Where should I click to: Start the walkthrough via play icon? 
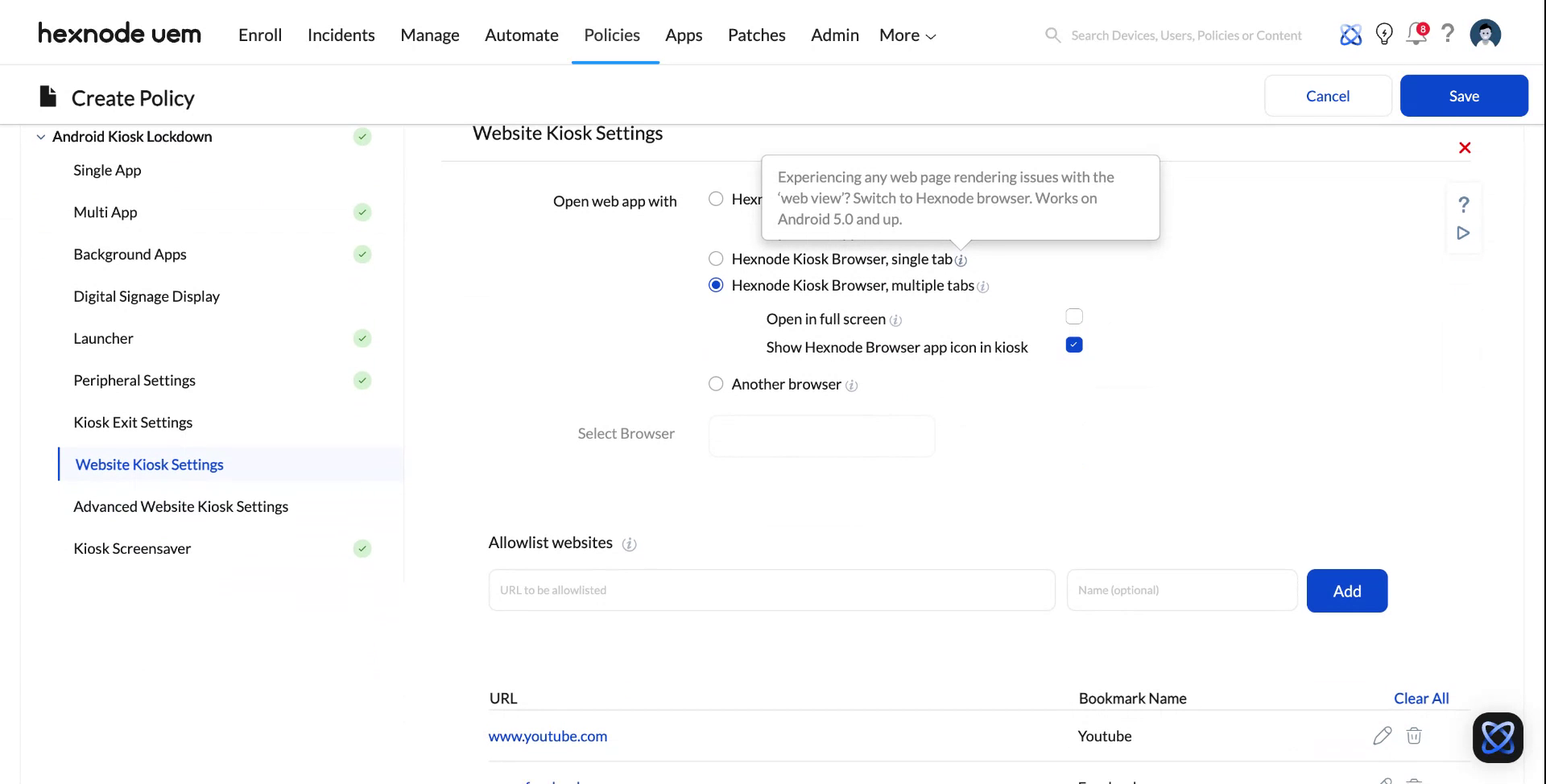pos(1463,233)
